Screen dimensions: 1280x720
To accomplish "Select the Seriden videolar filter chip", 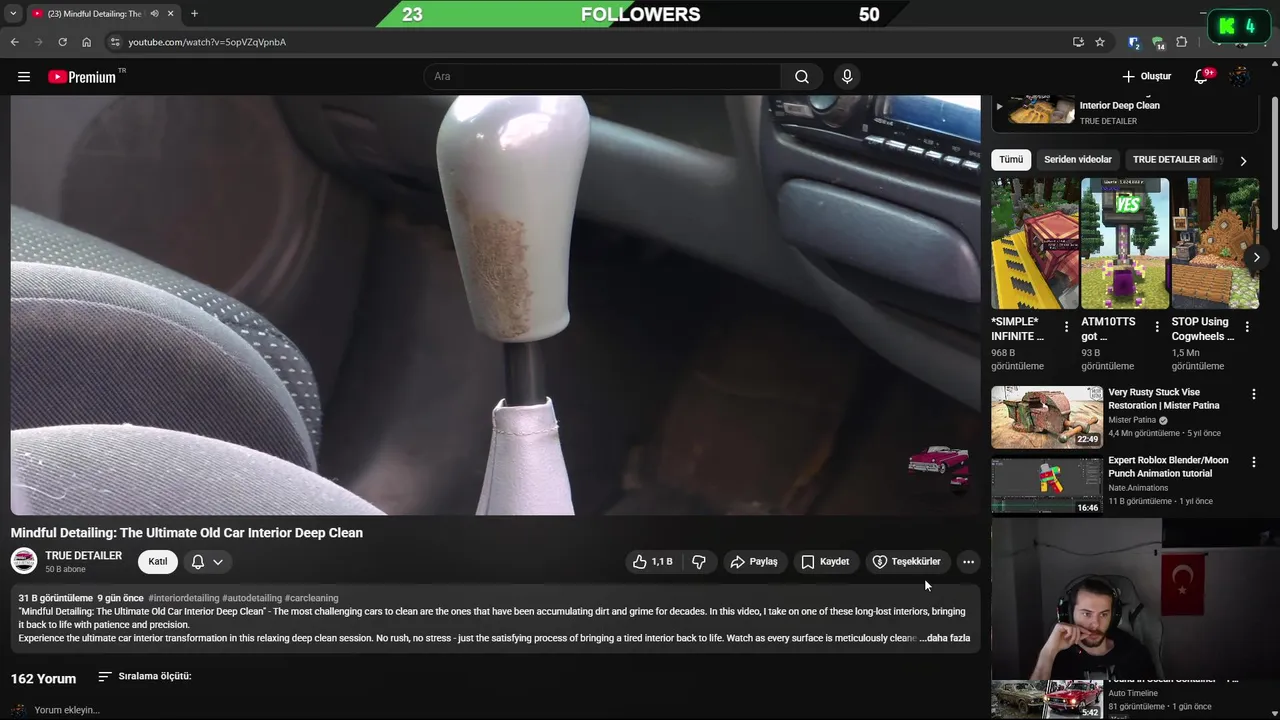I will pos(1078,160).
